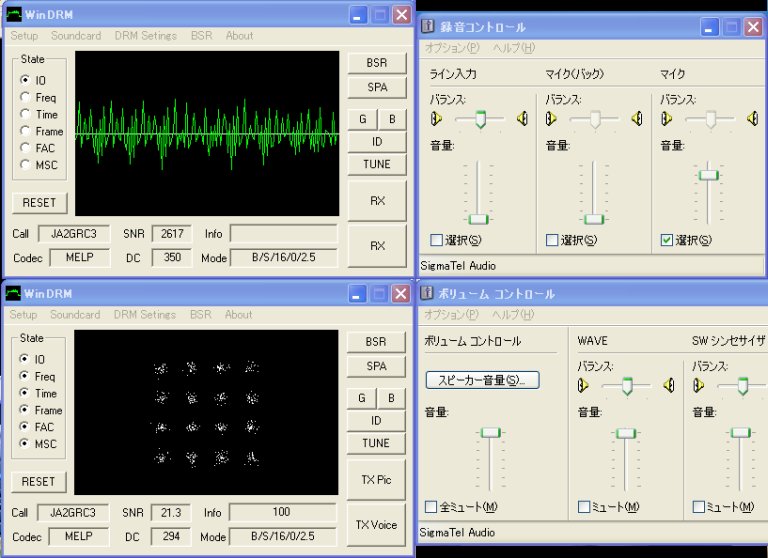Check 全ミュート in volume control

point(431,507)
